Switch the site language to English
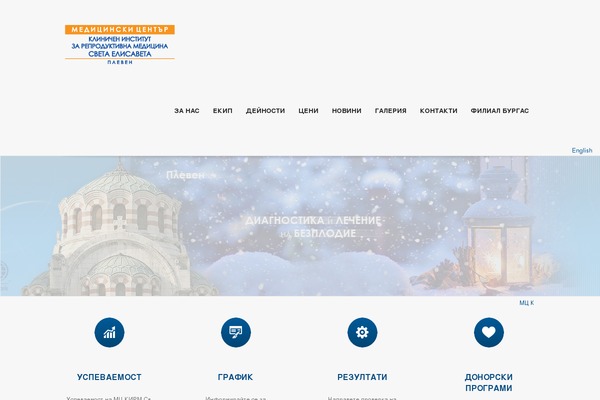The image size is (600, 400). [582, 150]
